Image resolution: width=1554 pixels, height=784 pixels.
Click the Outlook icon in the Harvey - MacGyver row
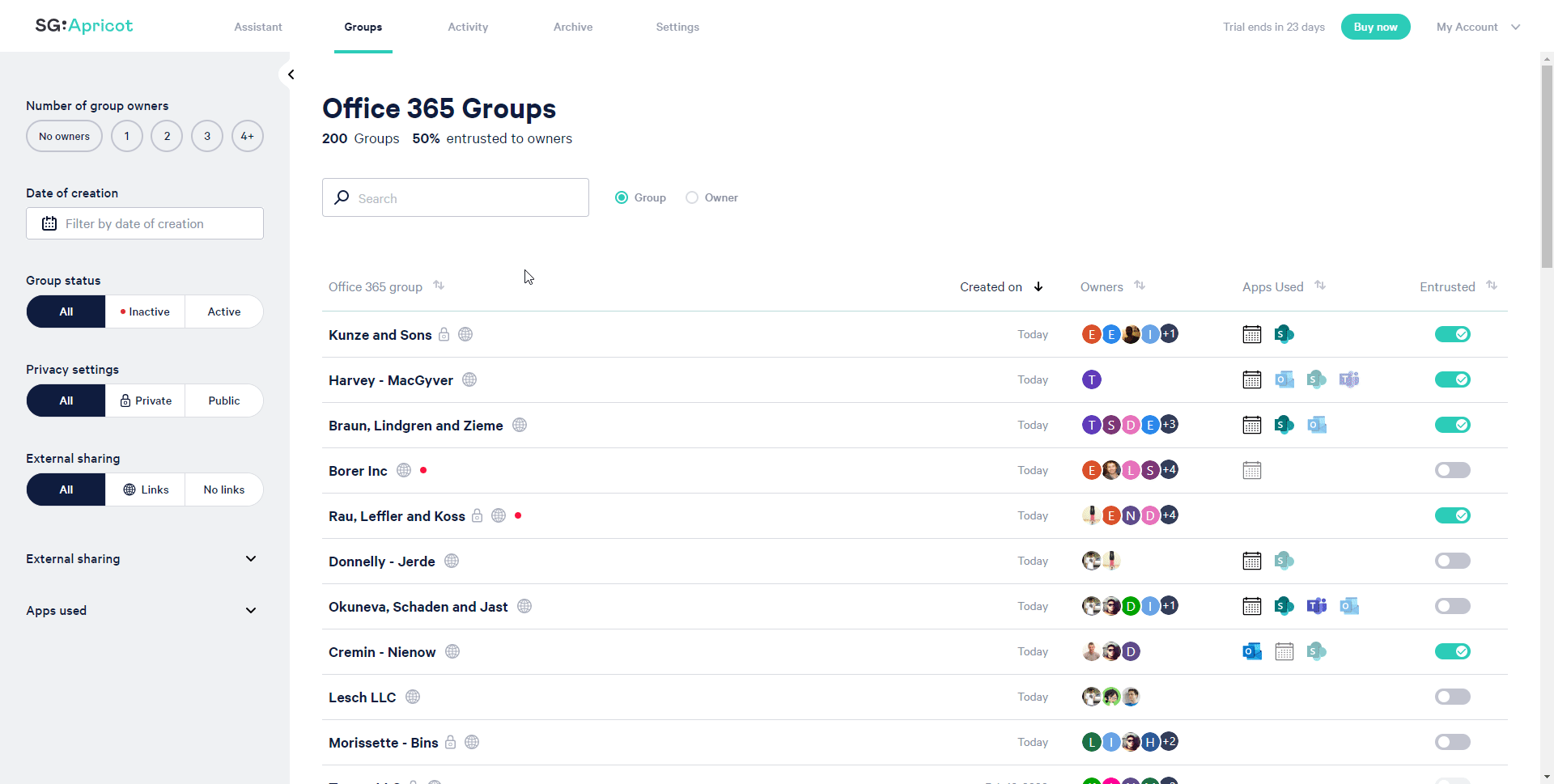[x=1284, y=379]
